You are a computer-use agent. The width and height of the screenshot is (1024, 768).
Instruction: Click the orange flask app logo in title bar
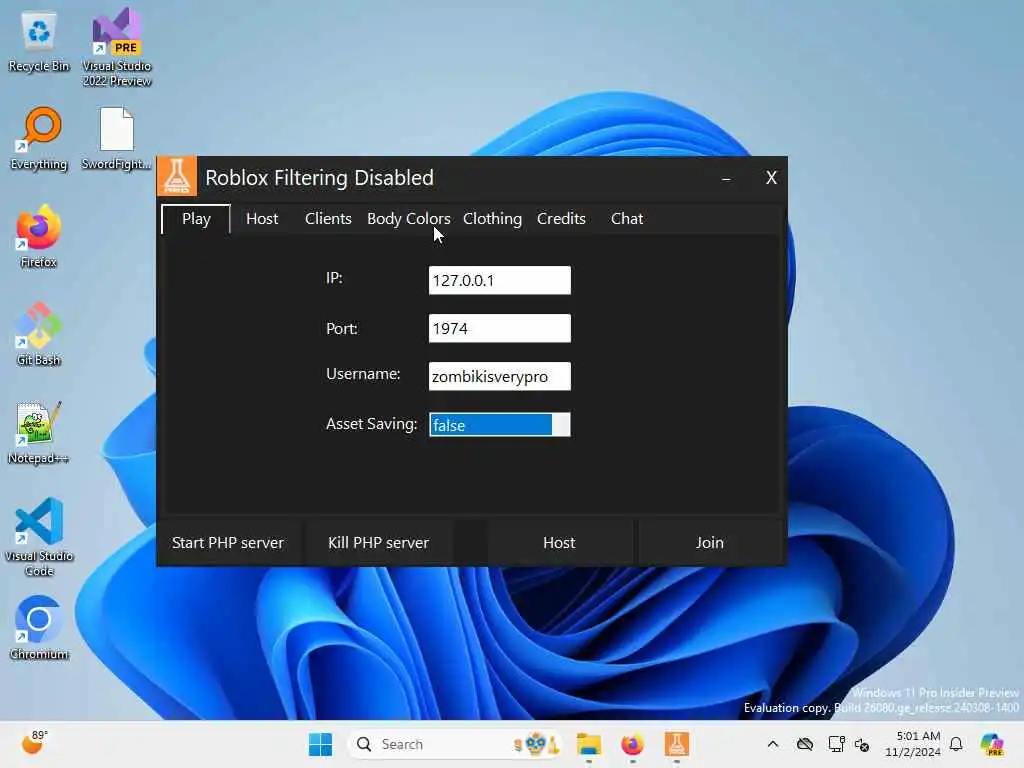coord(177,176)
